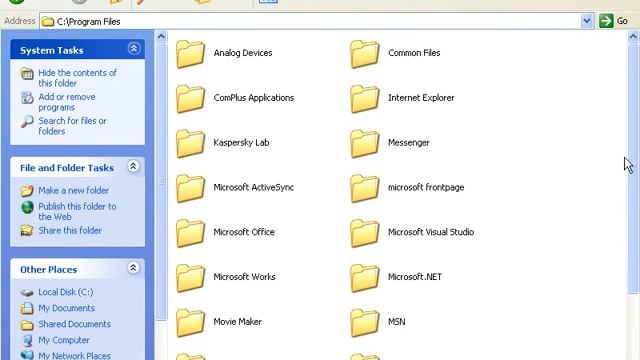Select the Microsoft Visual Studio name label

coord(431,232)
